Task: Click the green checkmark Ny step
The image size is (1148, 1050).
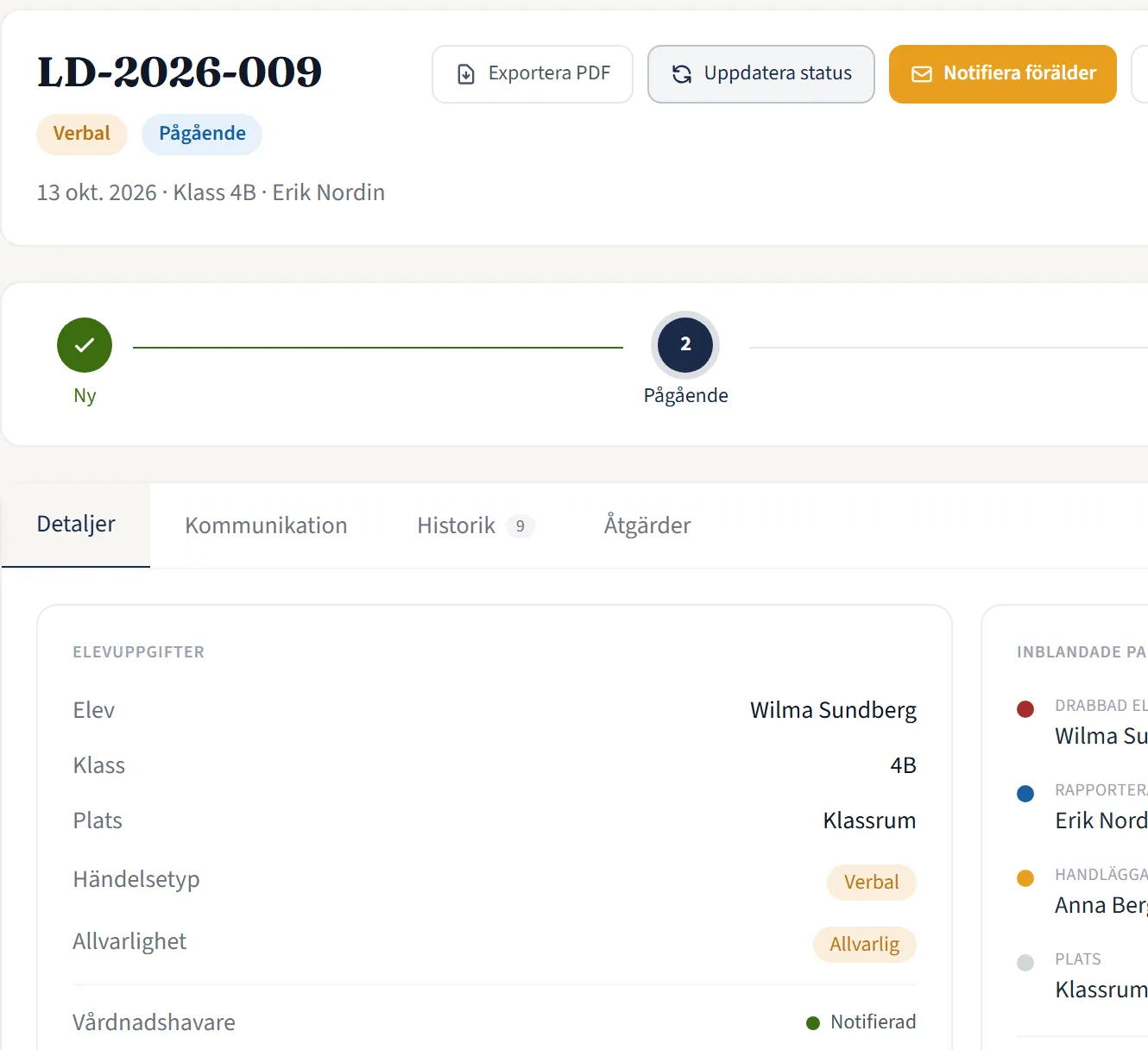Action: [85, 345]
